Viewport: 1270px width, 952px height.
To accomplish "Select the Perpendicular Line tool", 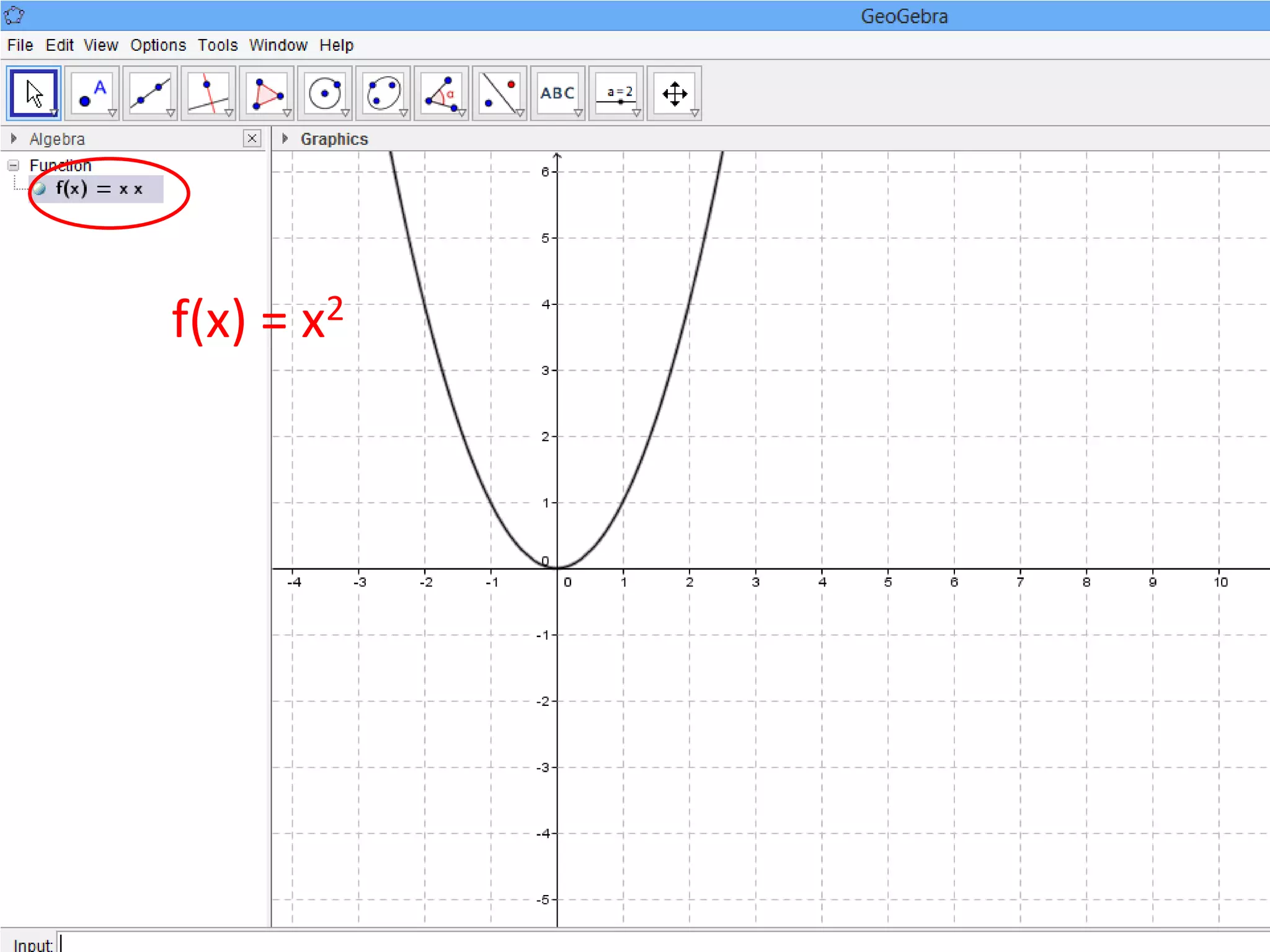I will click(x=208, y=94).
